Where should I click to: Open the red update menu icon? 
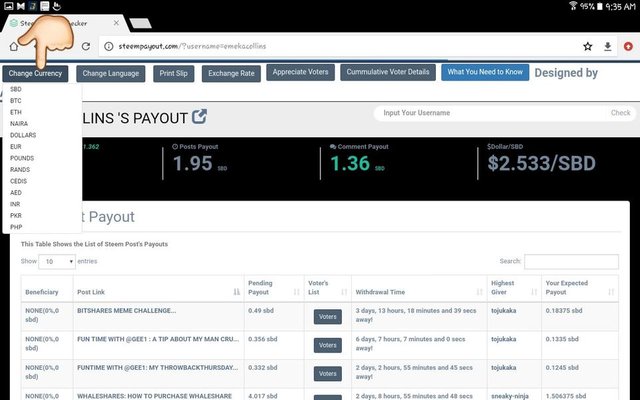pos(628,47)
